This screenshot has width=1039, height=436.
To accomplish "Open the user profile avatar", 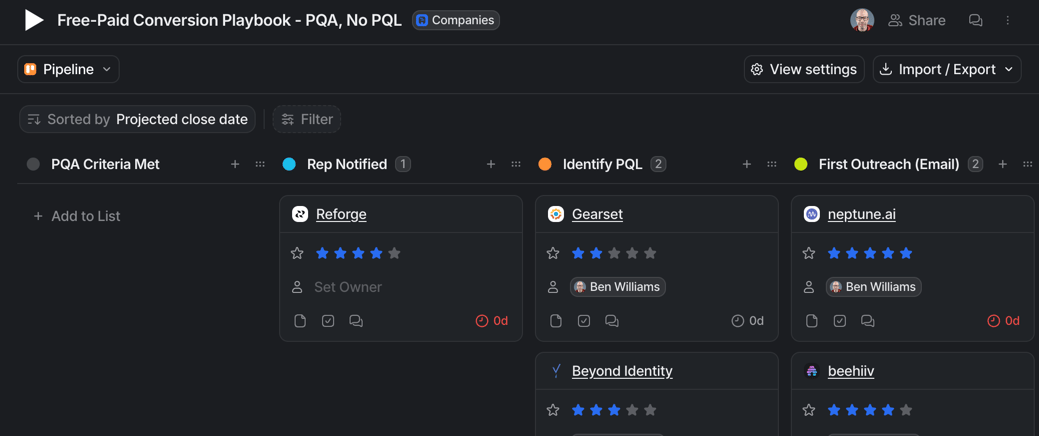I will pyautogui.click(x=862, y=21).
